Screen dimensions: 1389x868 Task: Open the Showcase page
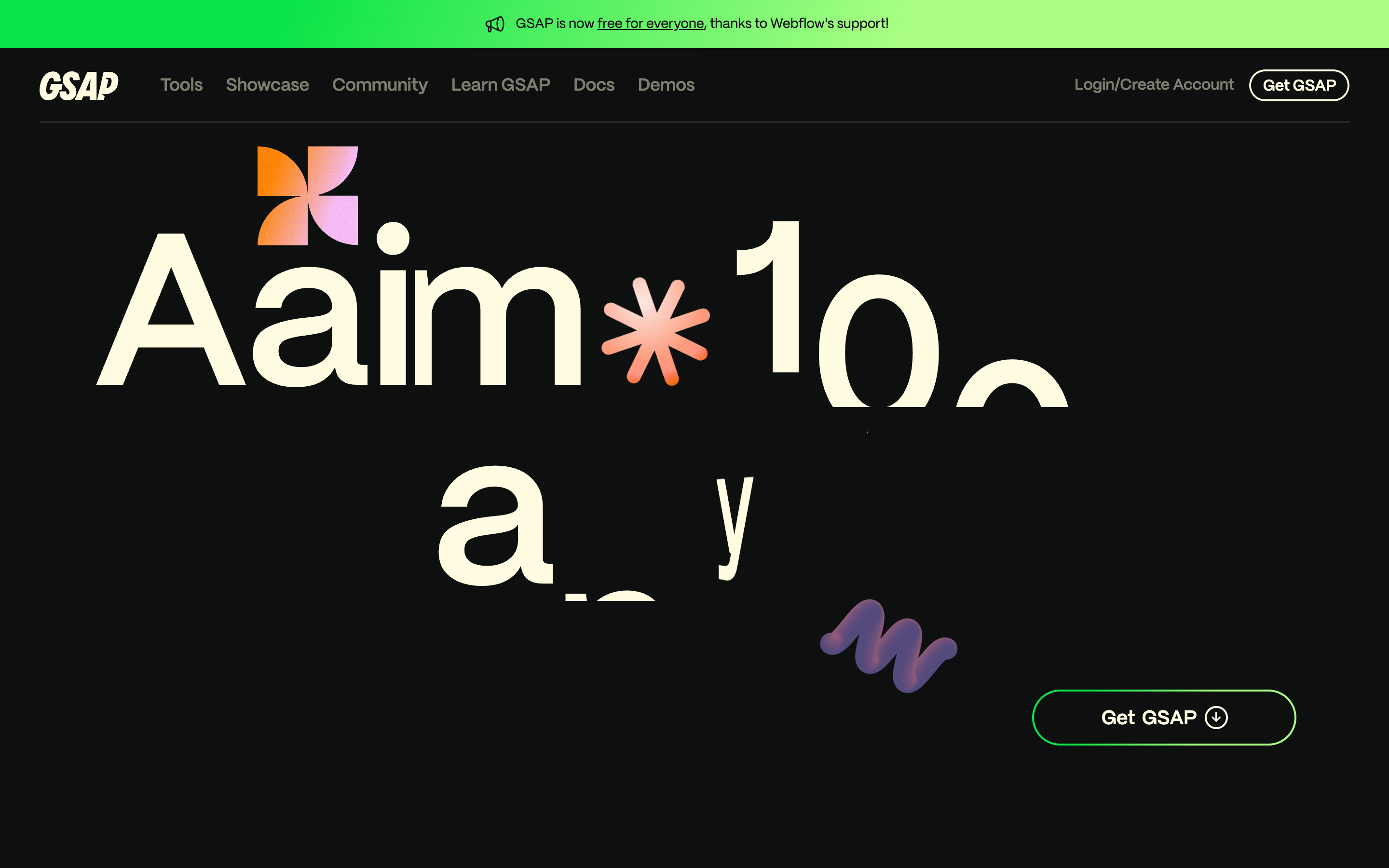[x=268, y=85]
